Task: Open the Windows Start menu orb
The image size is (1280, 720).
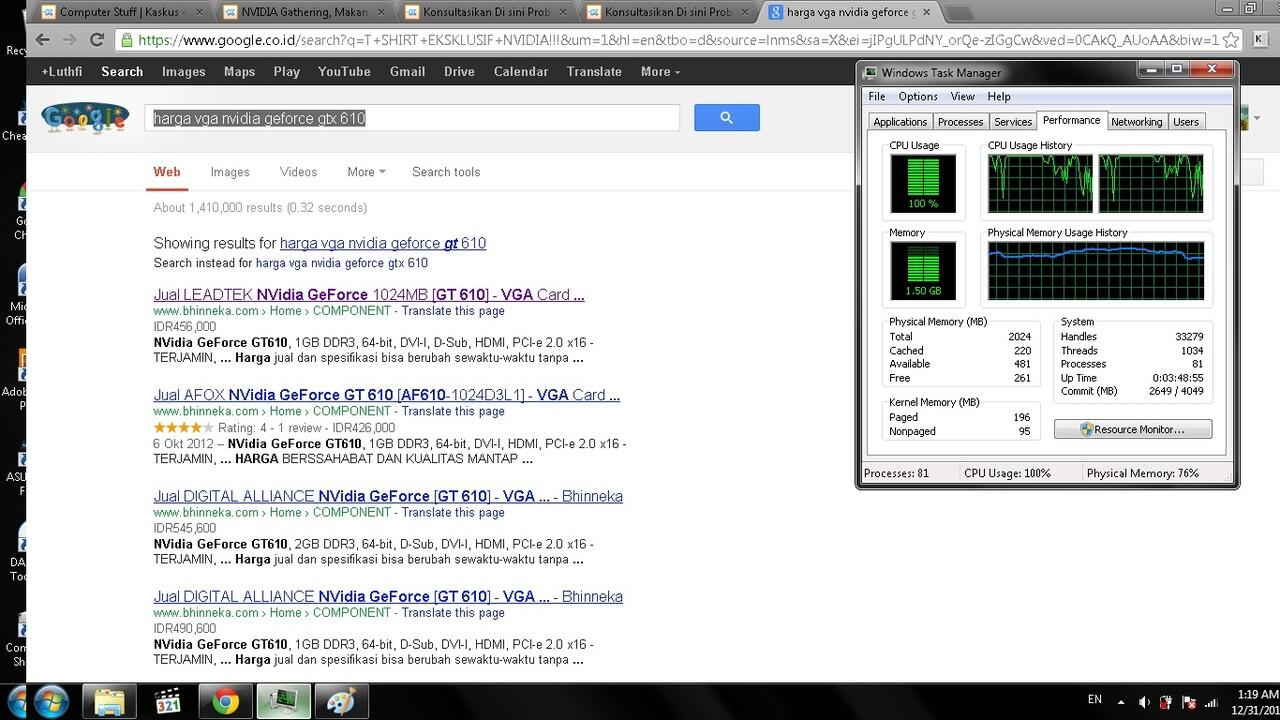Action: coord(50,701)
